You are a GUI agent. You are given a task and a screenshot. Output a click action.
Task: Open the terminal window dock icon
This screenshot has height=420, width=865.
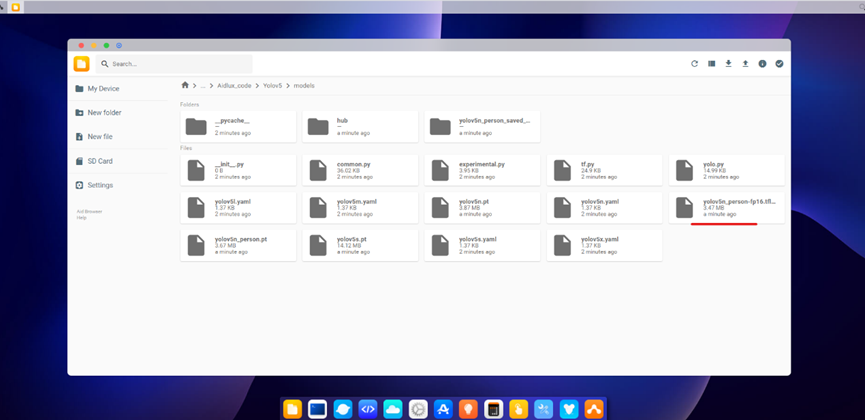pos(317,409)
